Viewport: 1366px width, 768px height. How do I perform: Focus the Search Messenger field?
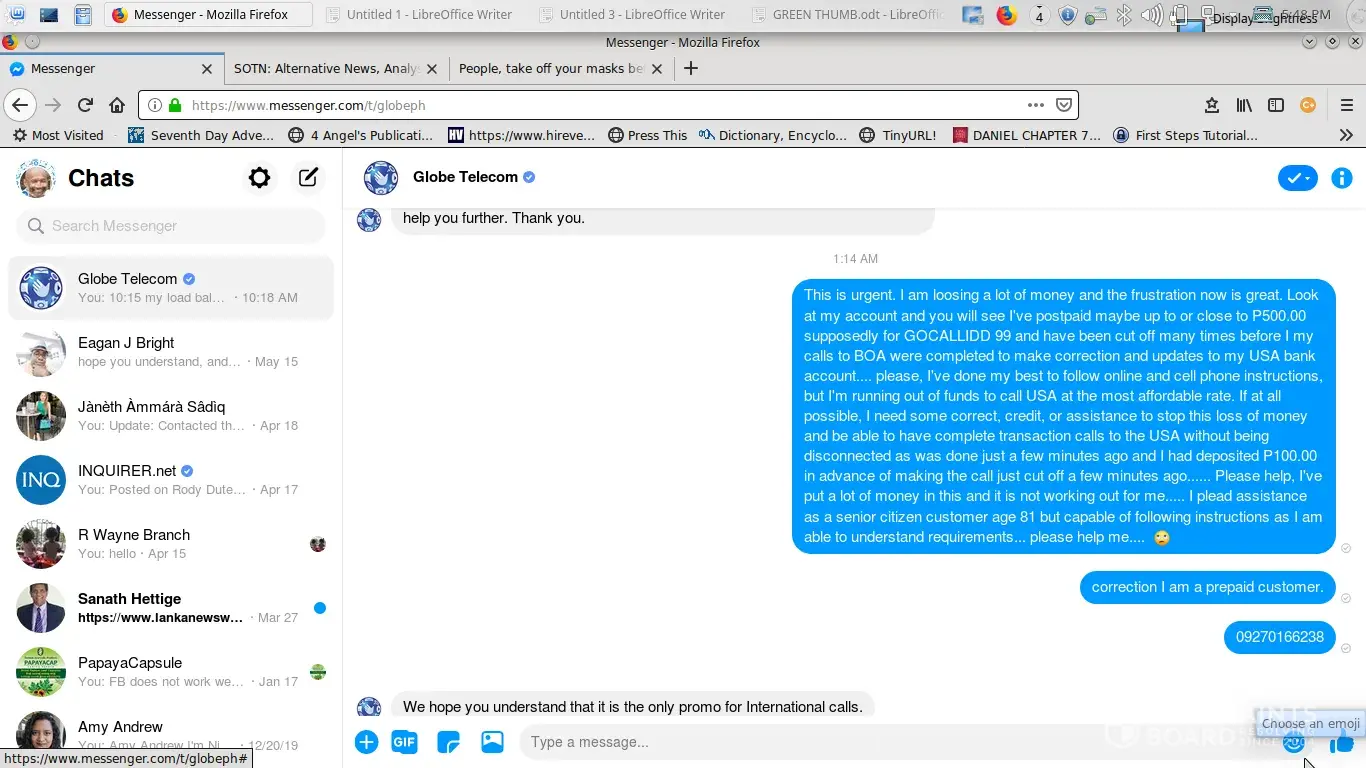tap(171, 226)
